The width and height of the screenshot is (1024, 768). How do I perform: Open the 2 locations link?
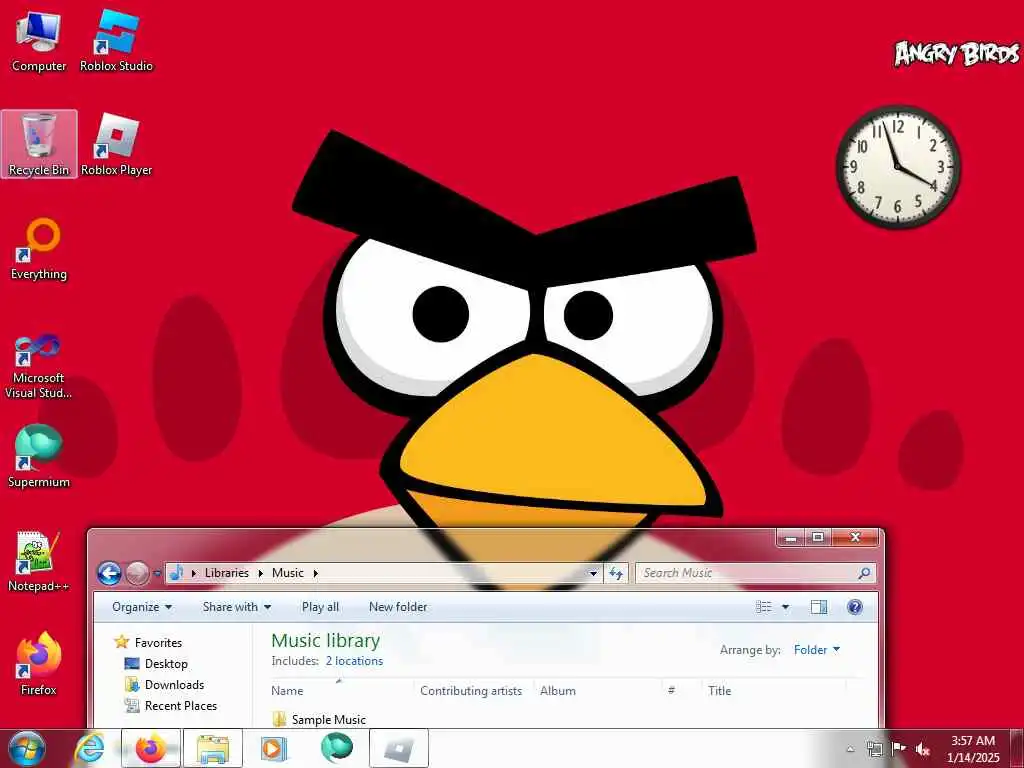click(354, 661)
